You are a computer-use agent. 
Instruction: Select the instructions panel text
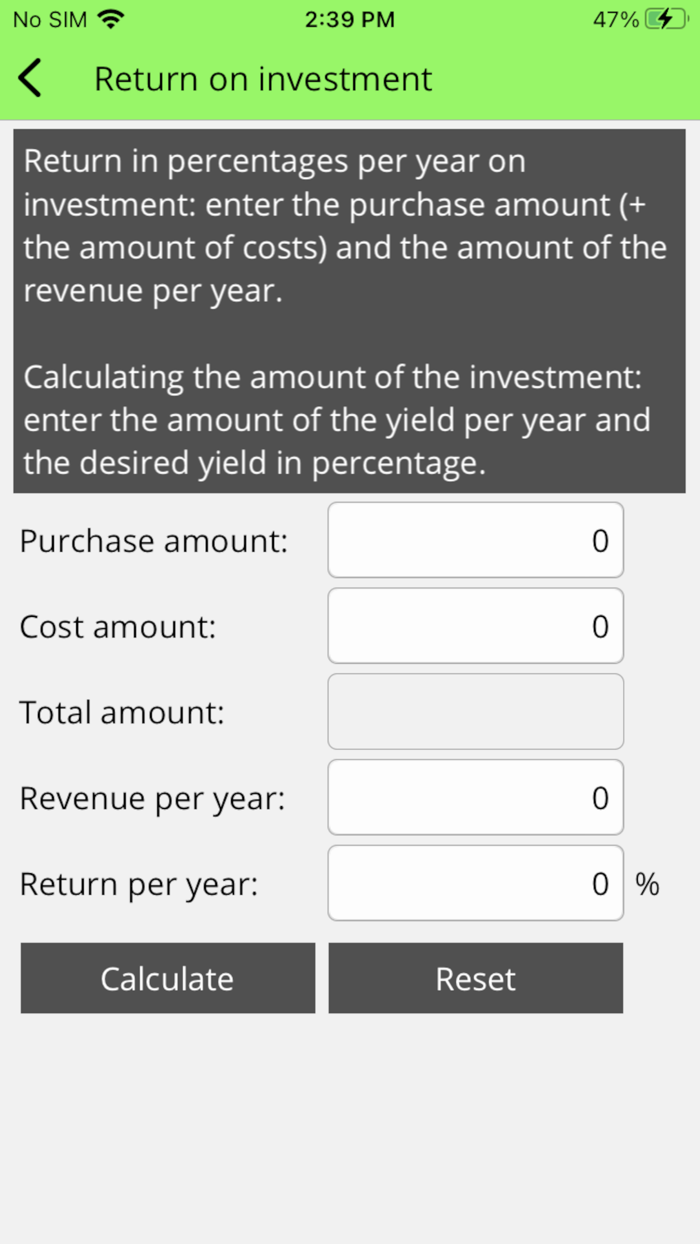(348, 308)
